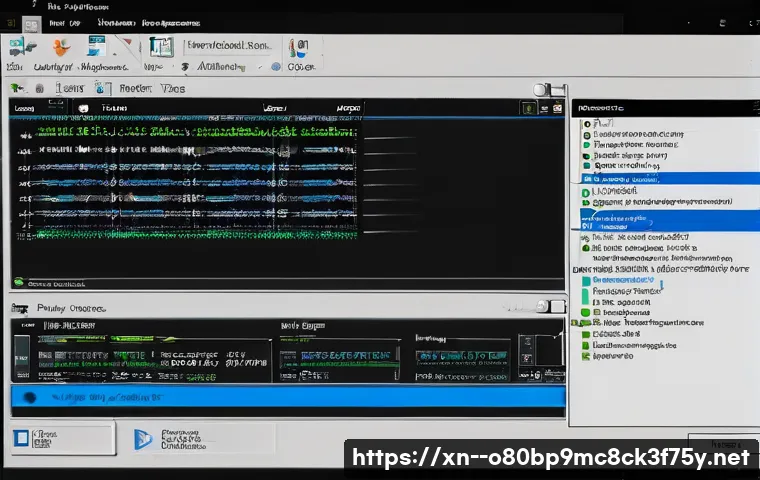The image size is (760, 480).
Task: Click the black header of right side panel
Action: point(665,108)
